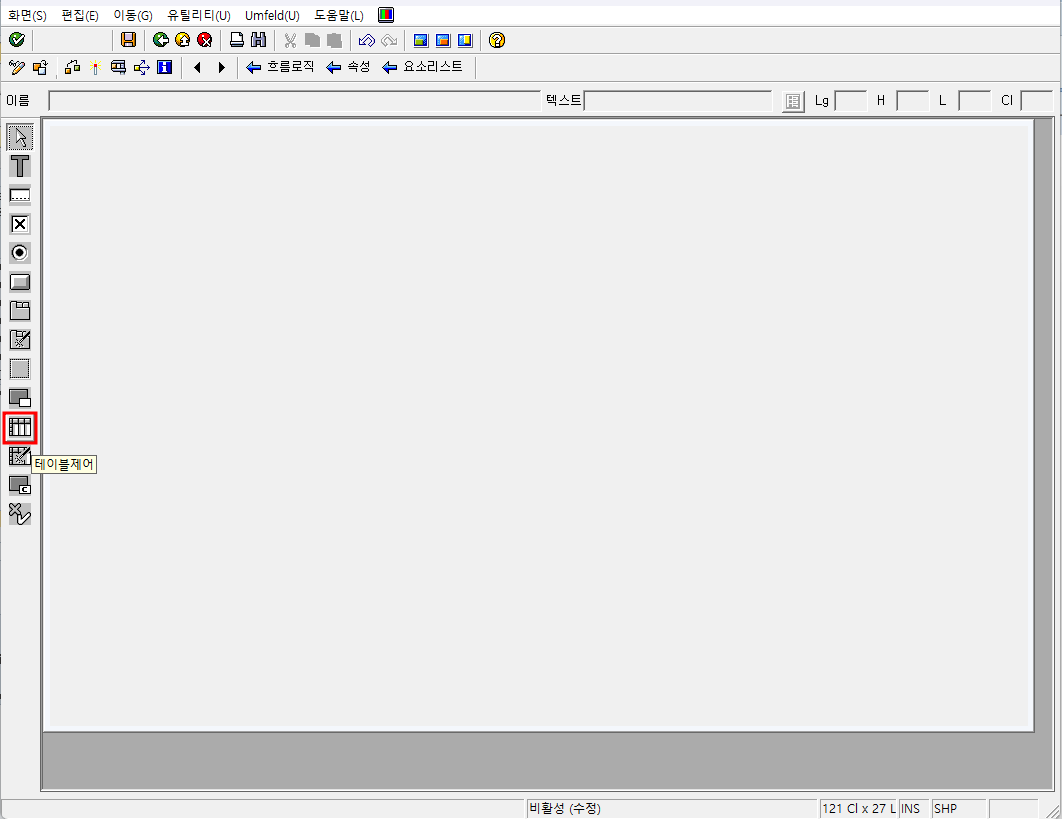
Task: Select the Text field tool (T icon)
Action: [x=20, y=166]
